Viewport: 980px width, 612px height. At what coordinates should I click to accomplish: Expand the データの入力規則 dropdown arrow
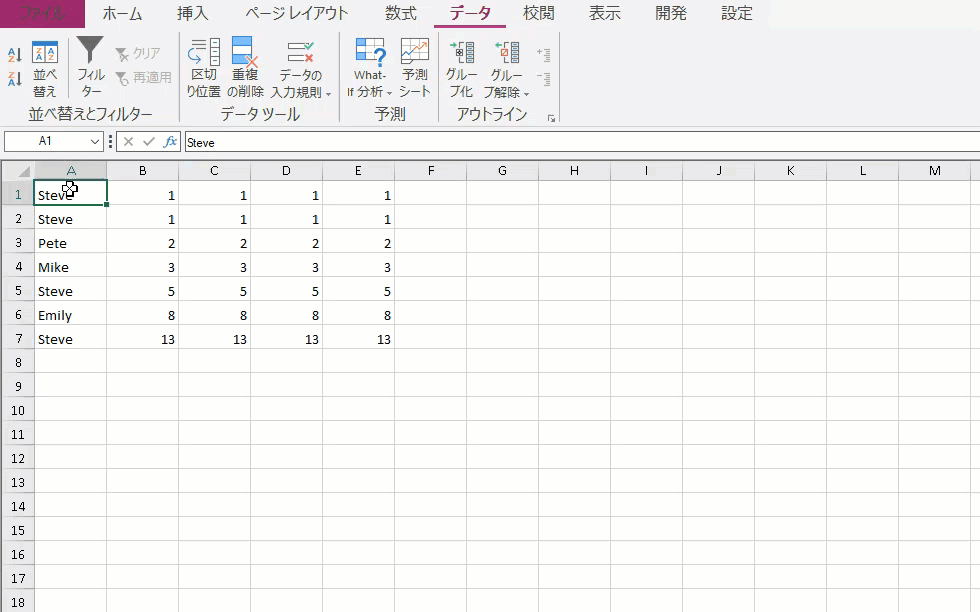[328, 93]
